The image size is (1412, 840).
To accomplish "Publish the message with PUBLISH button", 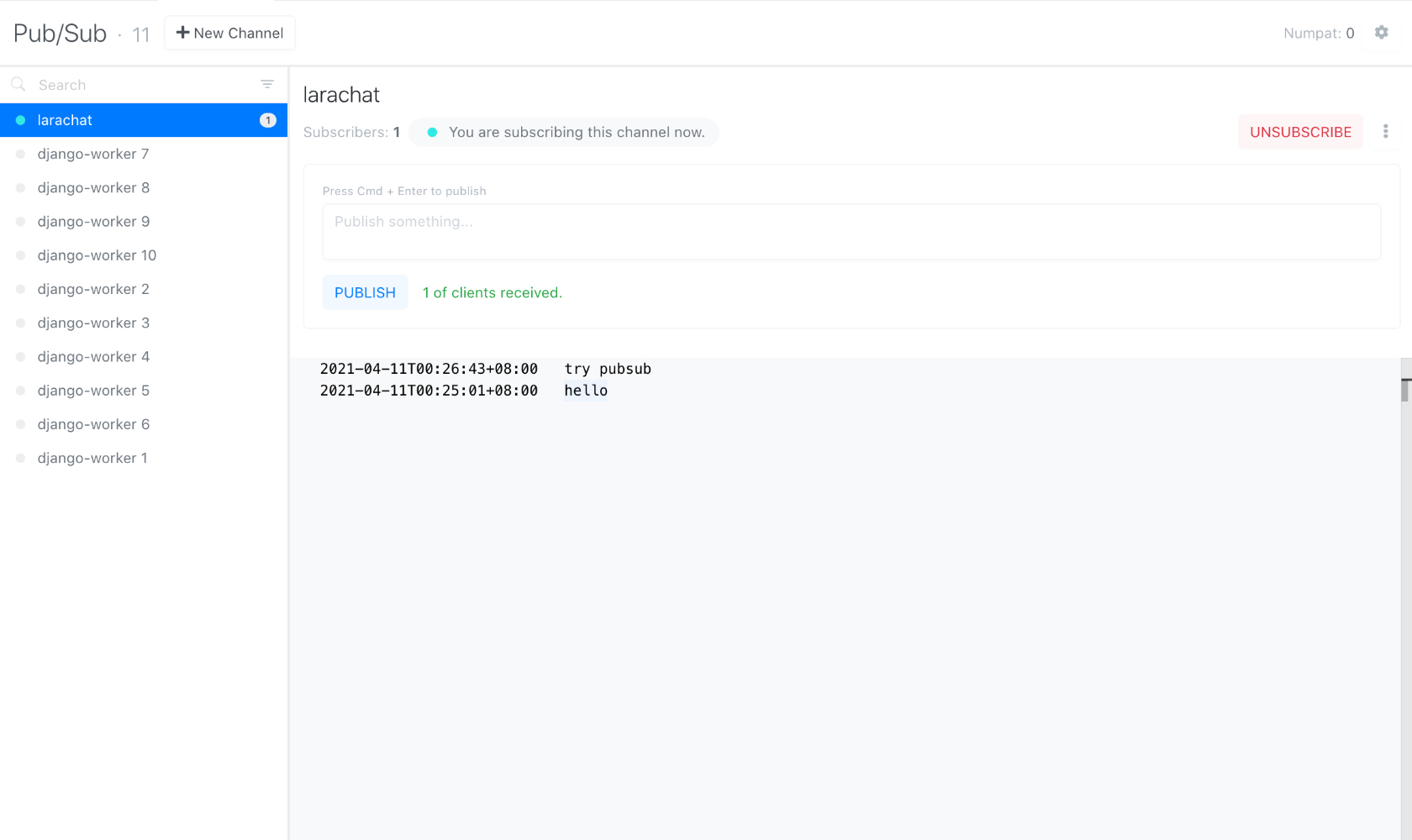I will click(365, 292).
